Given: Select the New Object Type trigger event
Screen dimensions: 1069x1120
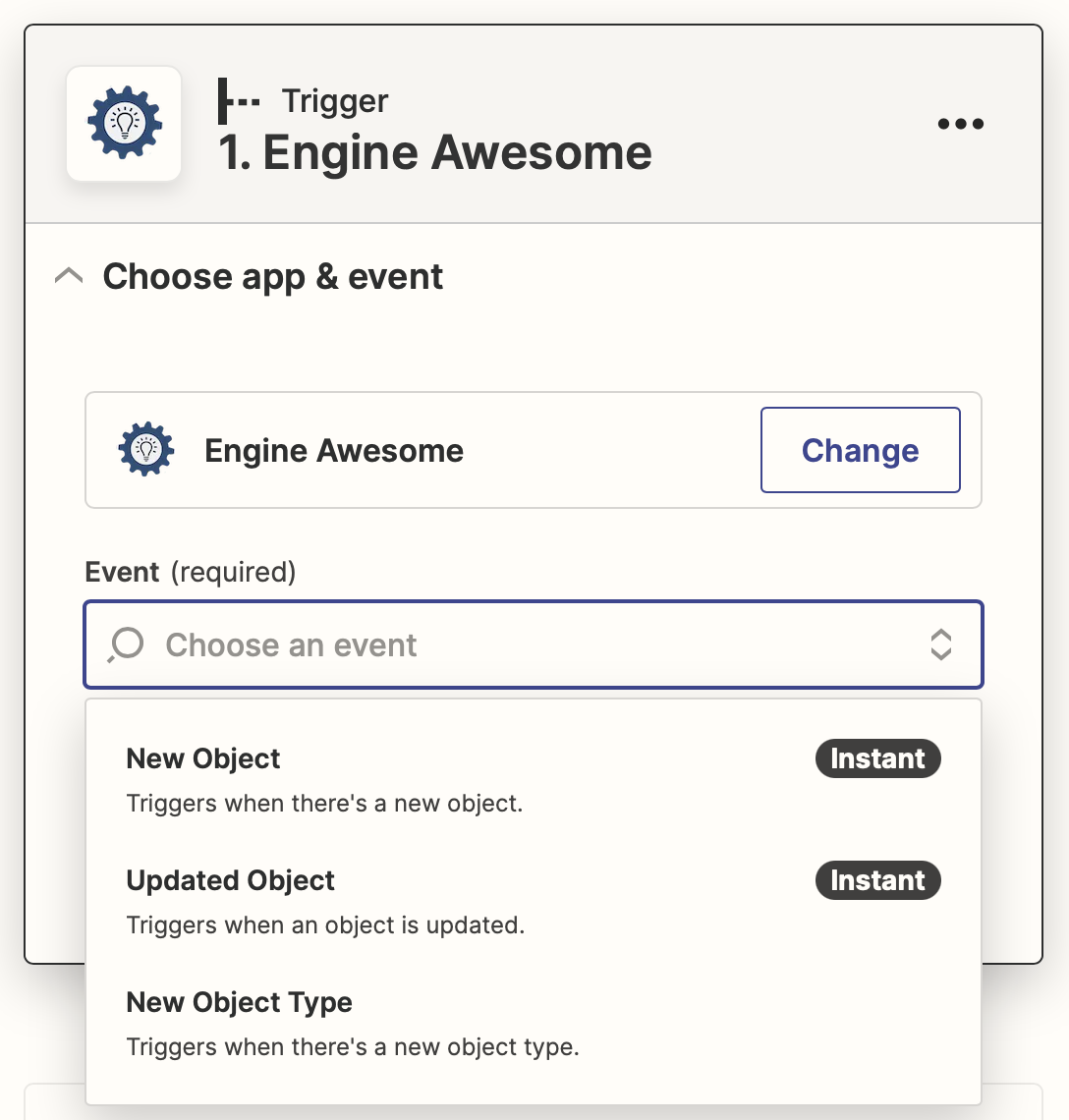Looking at the screenshot, I should pyautogui.click(x=239, y=1002).
